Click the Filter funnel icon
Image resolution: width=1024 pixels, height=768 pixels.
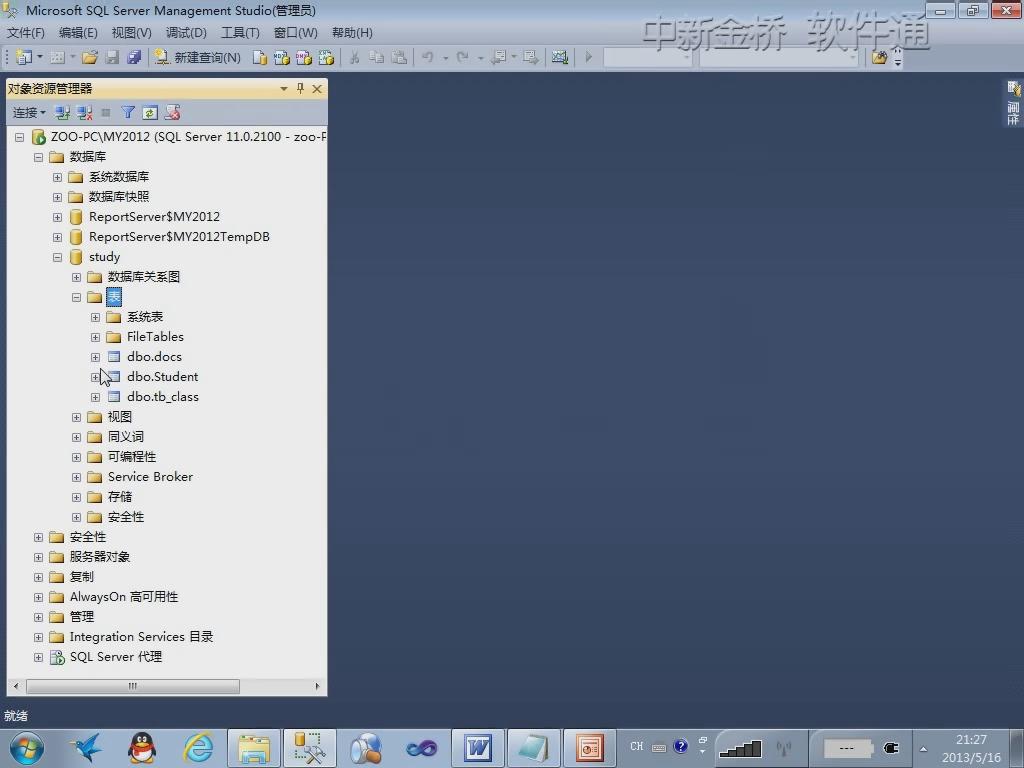(128, 113)
